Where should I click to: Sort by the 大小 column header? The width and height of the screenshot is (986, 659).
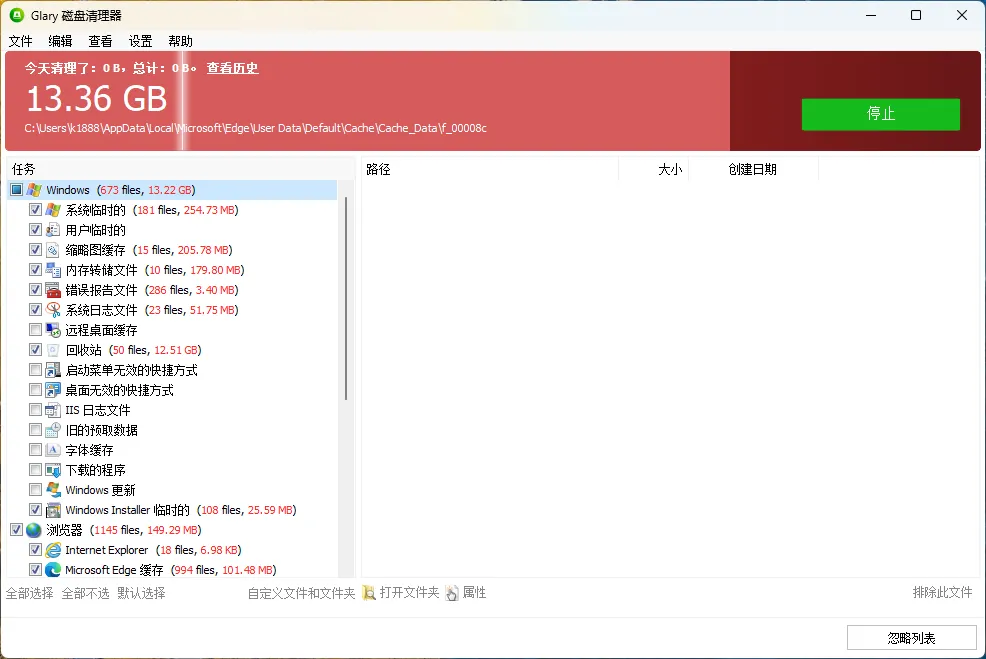(x=654, y=170)
